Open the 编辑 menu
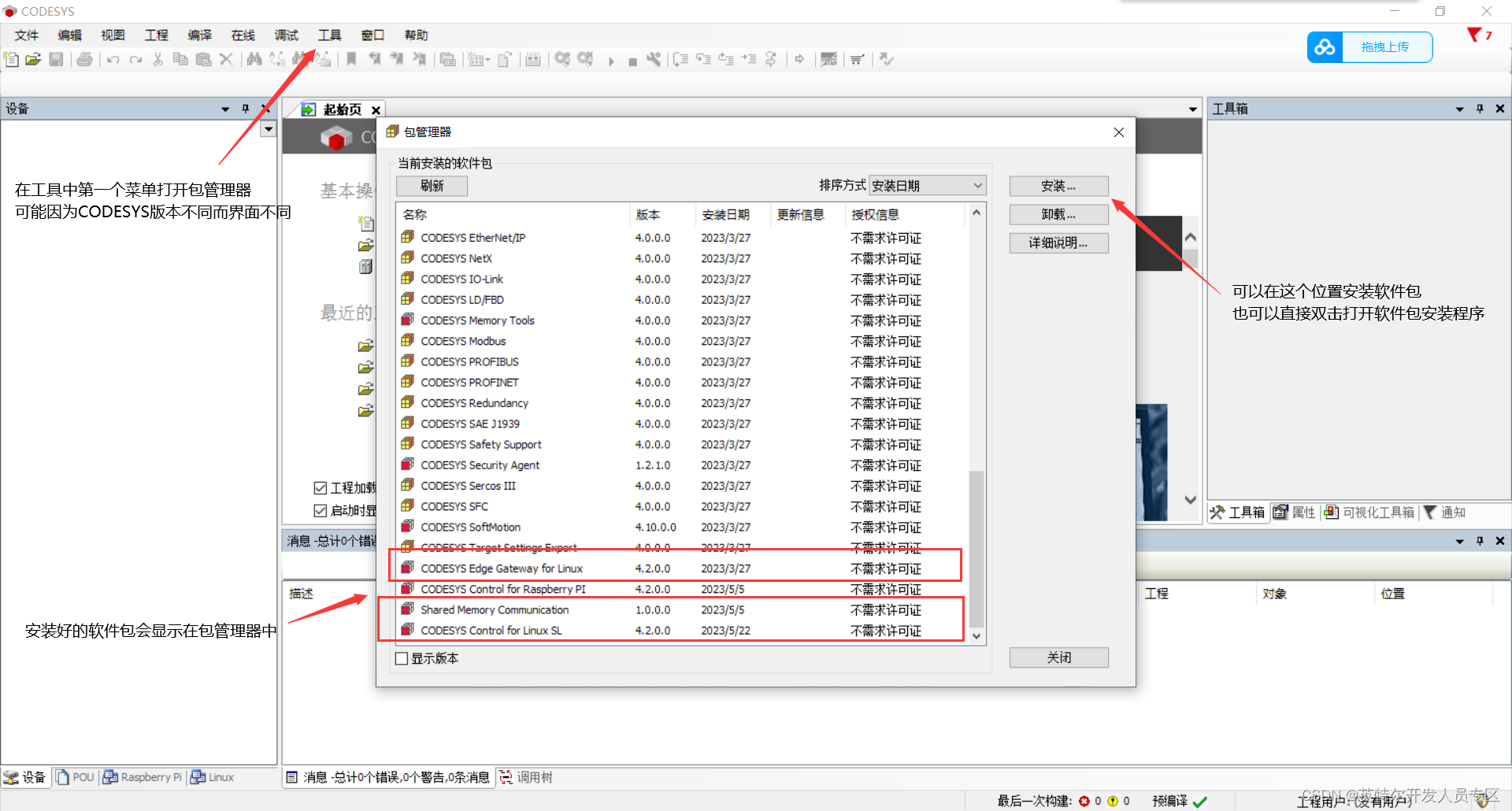The image size is (1512, 811). pos(69,35)
